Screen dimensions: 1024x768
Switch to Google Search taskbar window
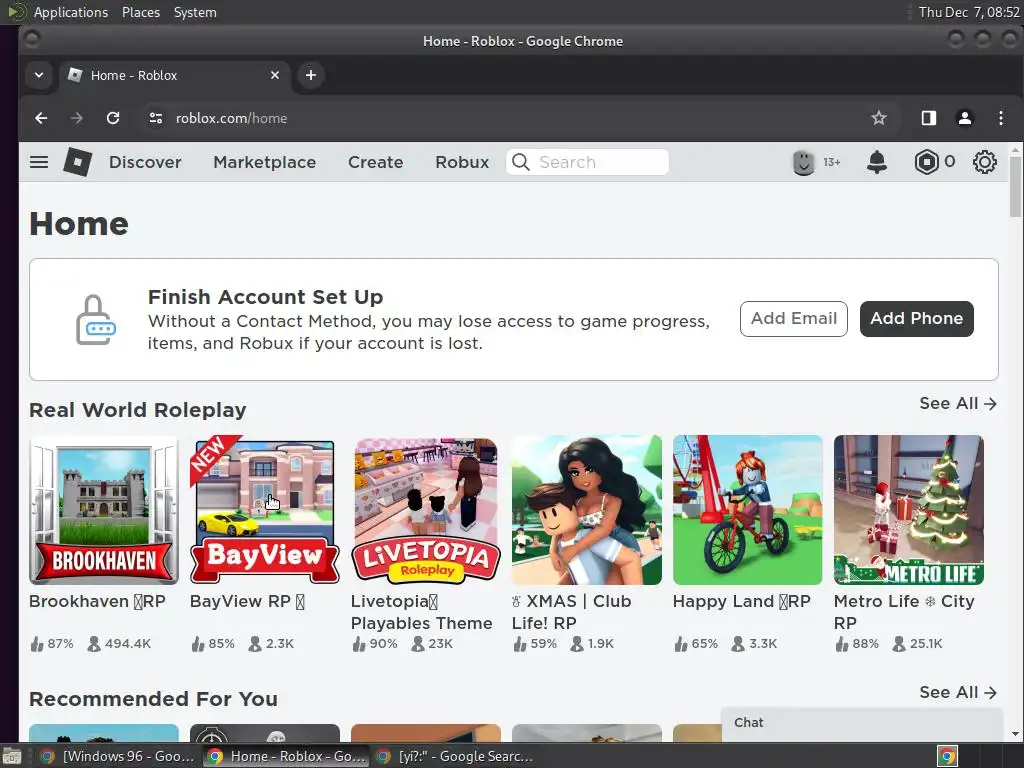[x=456, y=756]
